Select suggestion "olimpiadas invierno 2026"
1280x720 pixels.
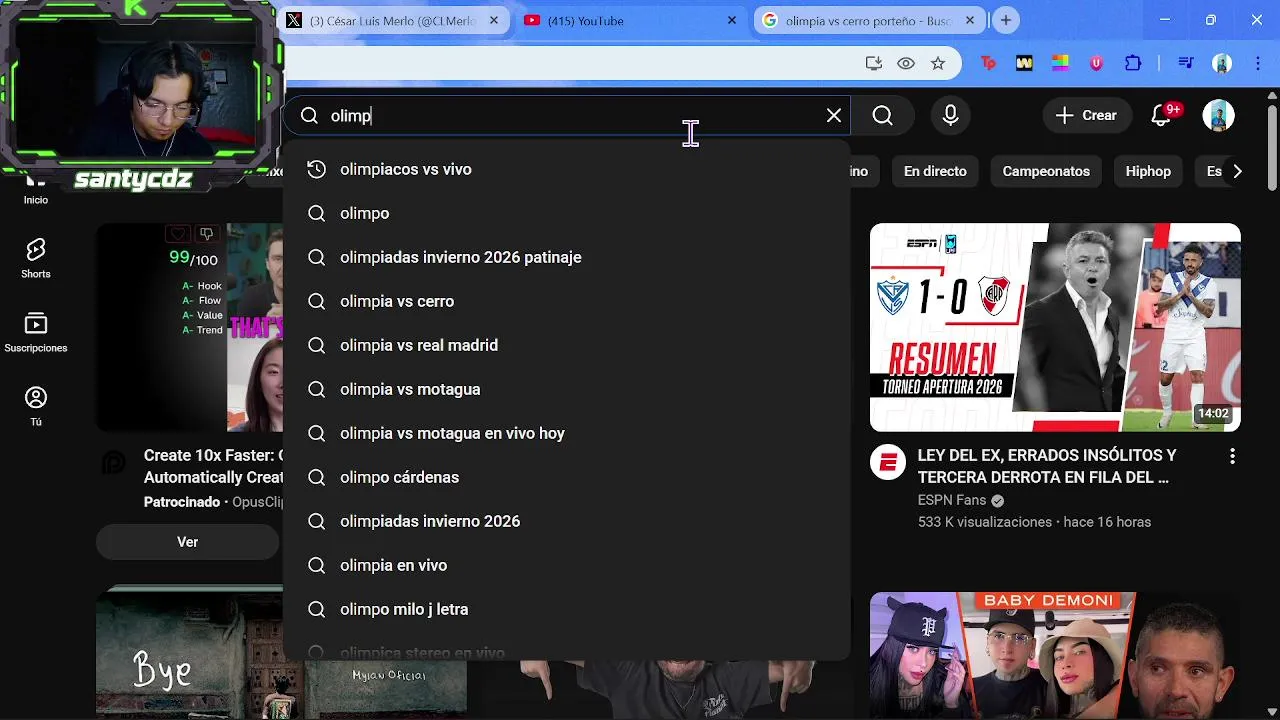point(566,521)
